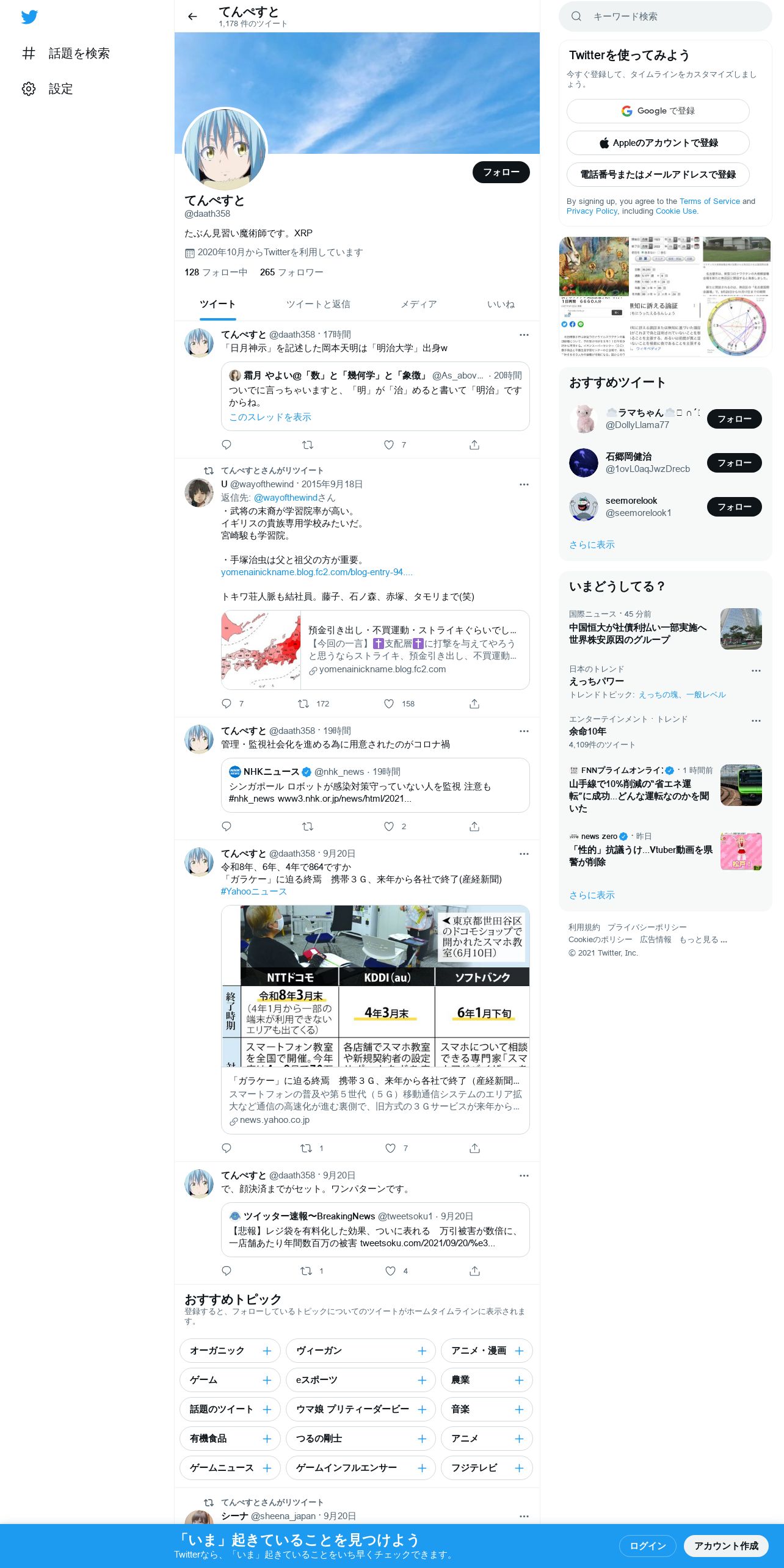Open more options on コロナ禍 tweet
Viewport: 784px width, 1568px height.
click(x=524, y=731)
